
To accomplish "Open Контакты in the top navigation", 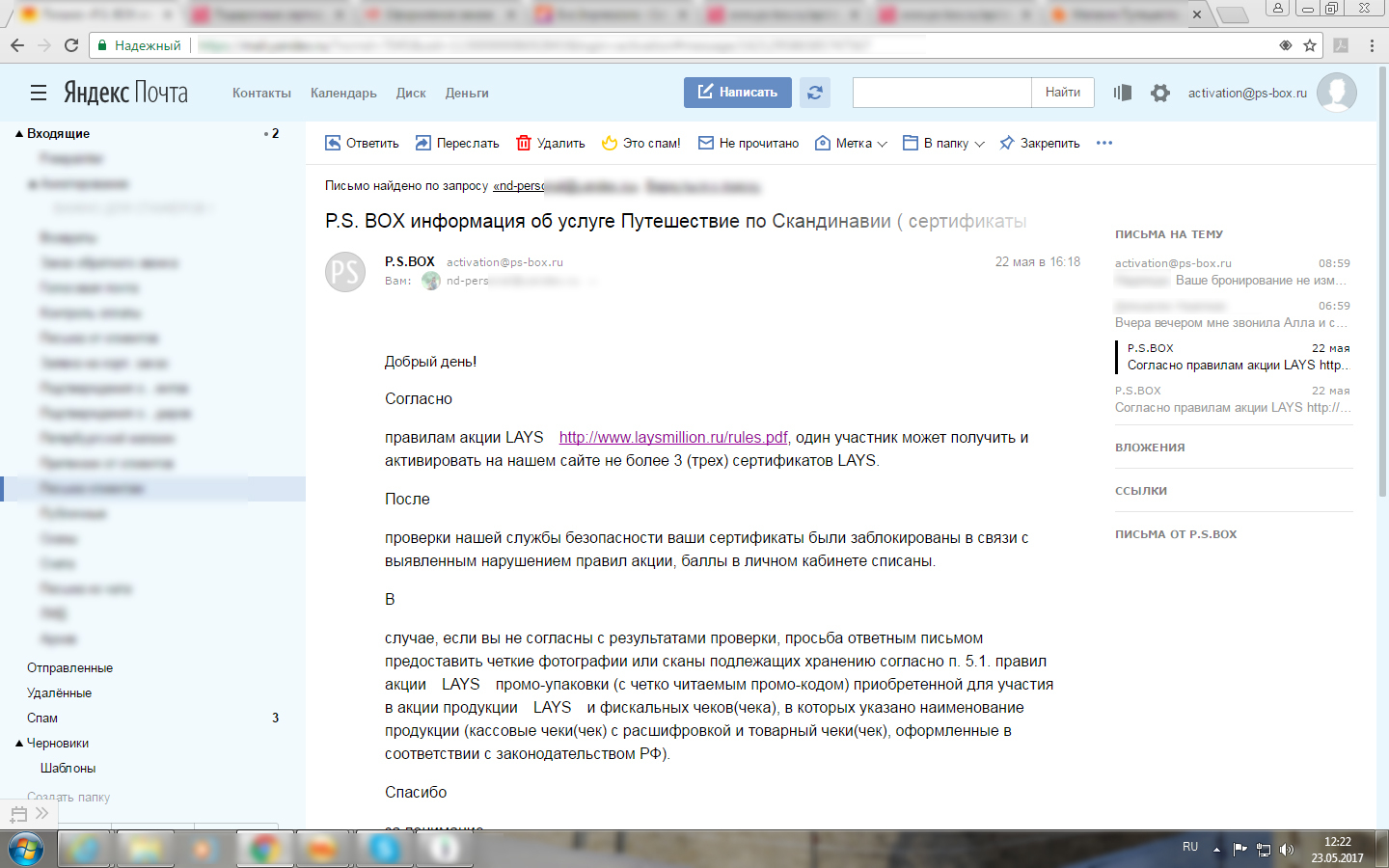I will 261,94.
